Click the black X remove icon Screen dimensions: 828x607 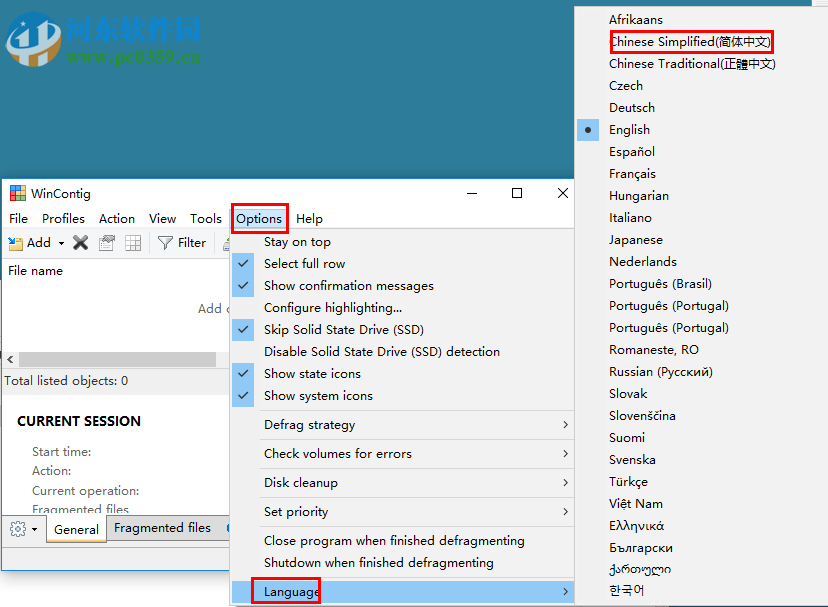tap(80, 243)
